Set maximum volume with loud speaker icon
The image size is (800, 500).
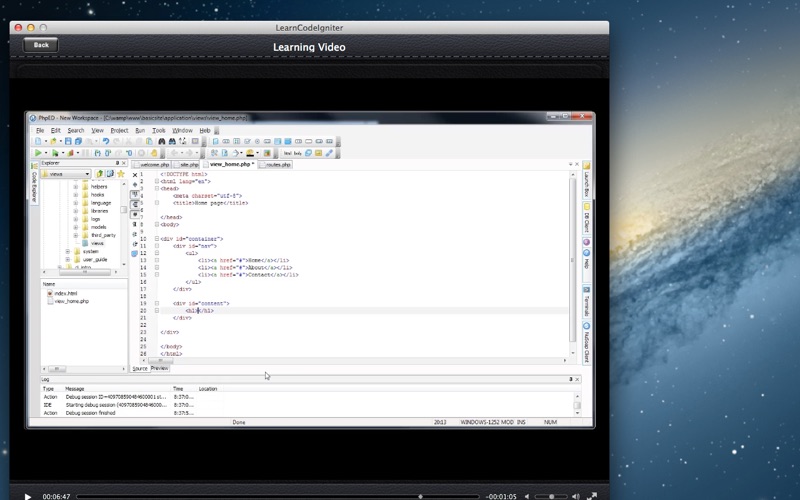[x=576, y=496]
